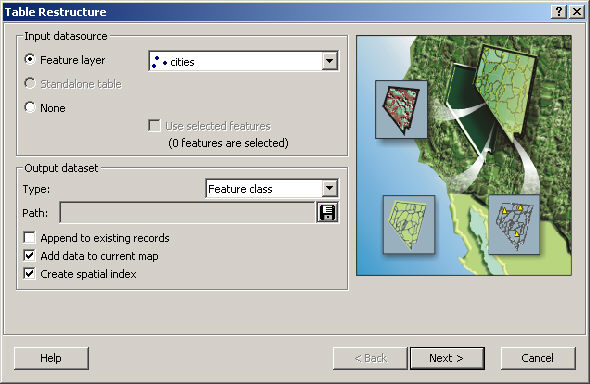Image resolution: width=590 pixels, height=384 pixels.
Task: Click the Help button
Action: [x=51, y=358]
